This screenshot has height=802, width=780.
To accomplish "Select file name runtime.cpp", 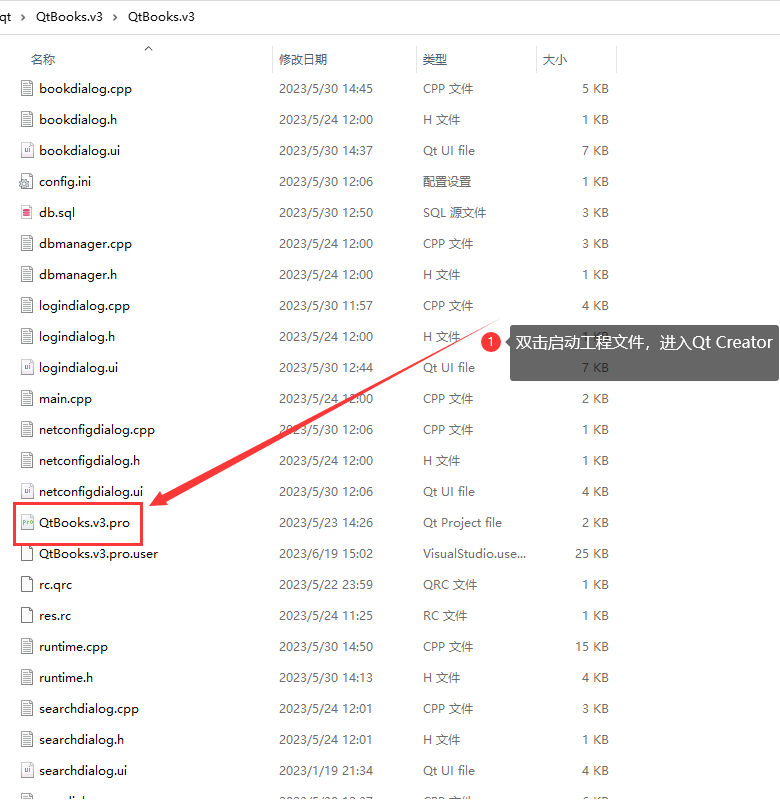I will click(73, 647).
